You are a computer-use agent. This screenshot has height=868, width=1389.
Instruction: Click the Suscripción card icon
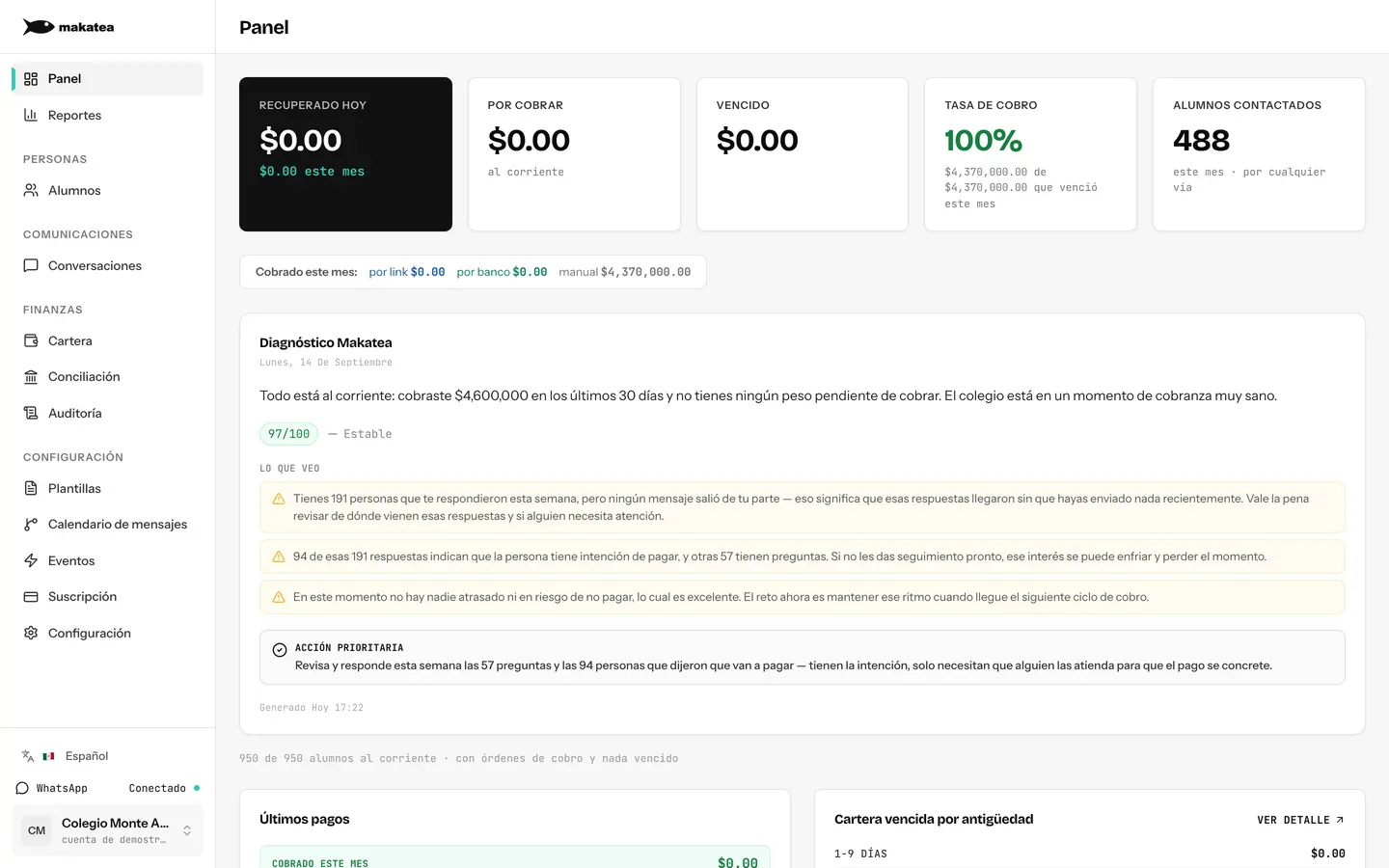(x=31, y=597)
